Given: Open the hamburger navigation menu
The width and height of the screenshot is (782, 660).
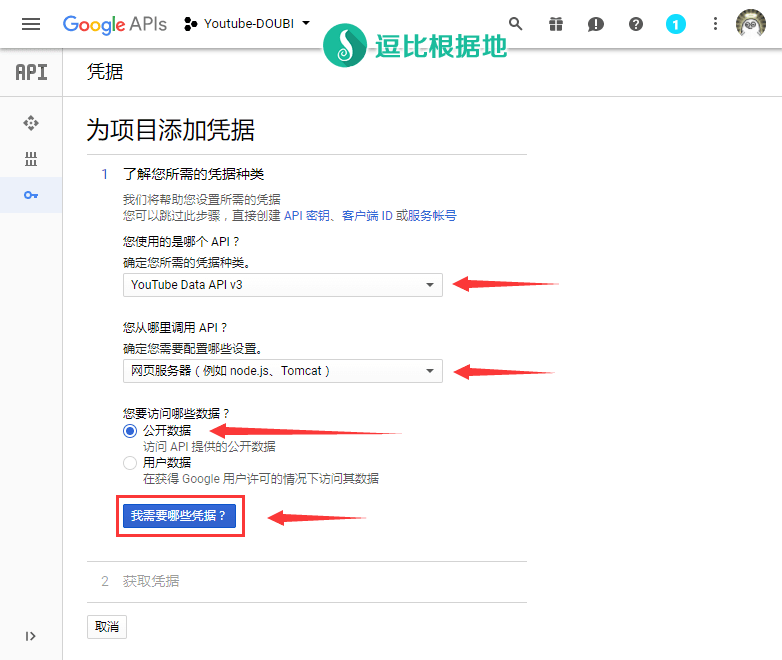Looking at the screenshot, I should (x=31, y=24).
